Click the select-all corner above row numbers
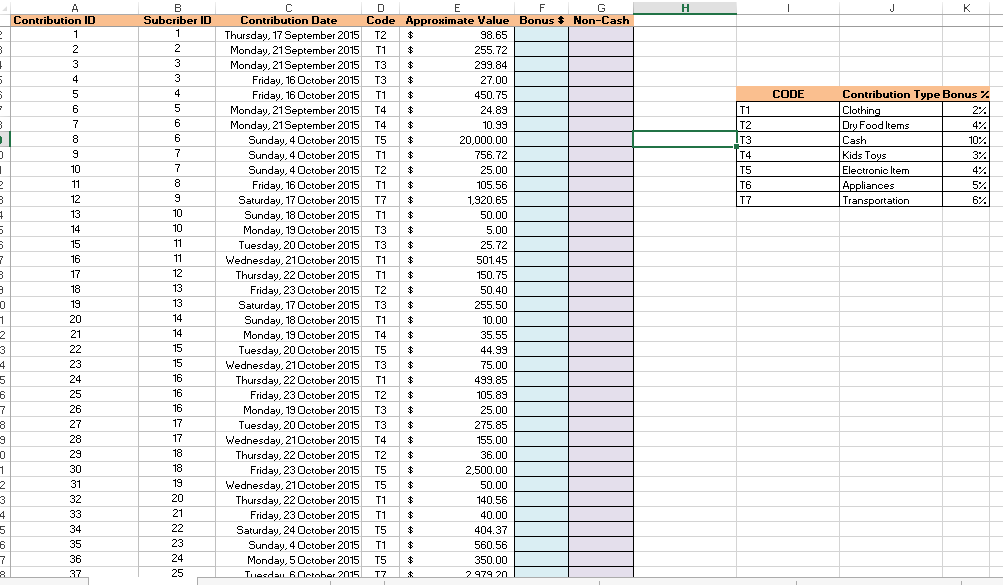The width and height of the screenshot is (1003, 585). (x=4, y=8)
